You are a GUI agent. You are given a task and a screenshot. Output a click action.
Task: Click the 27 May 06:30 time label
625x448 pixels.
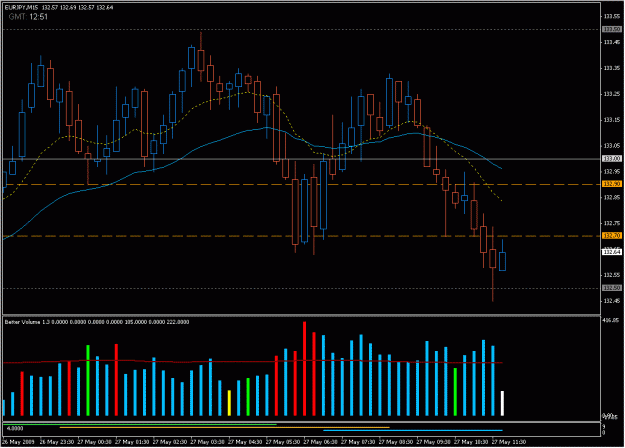tap(320, 442)
